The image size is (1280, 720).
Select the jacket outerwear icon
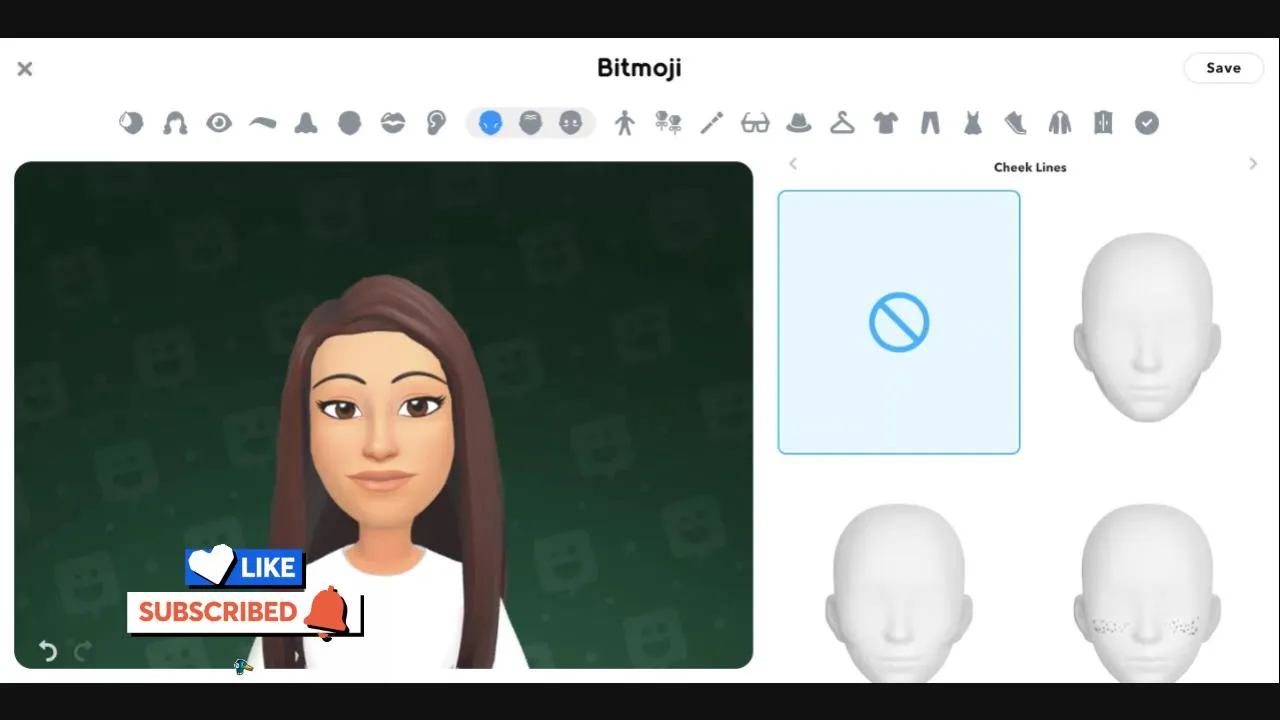(x=1060, y=123)
